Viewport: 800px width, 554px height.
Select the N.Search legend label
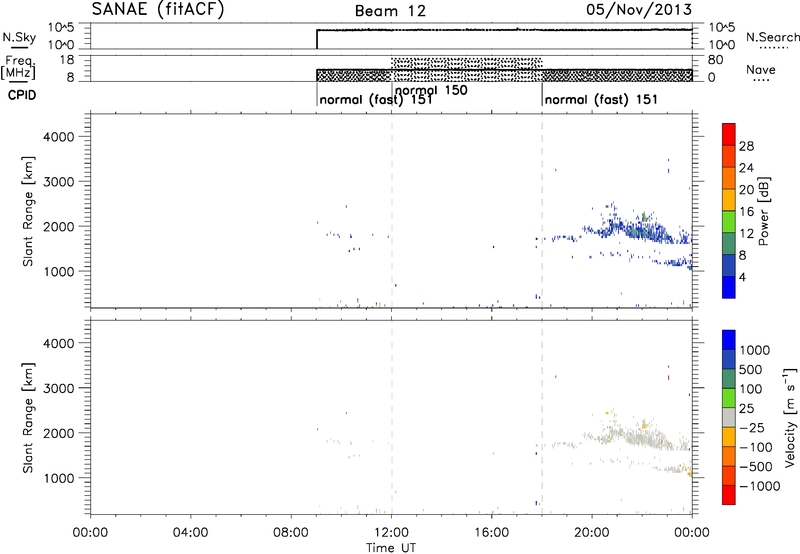tap(772, 37)
